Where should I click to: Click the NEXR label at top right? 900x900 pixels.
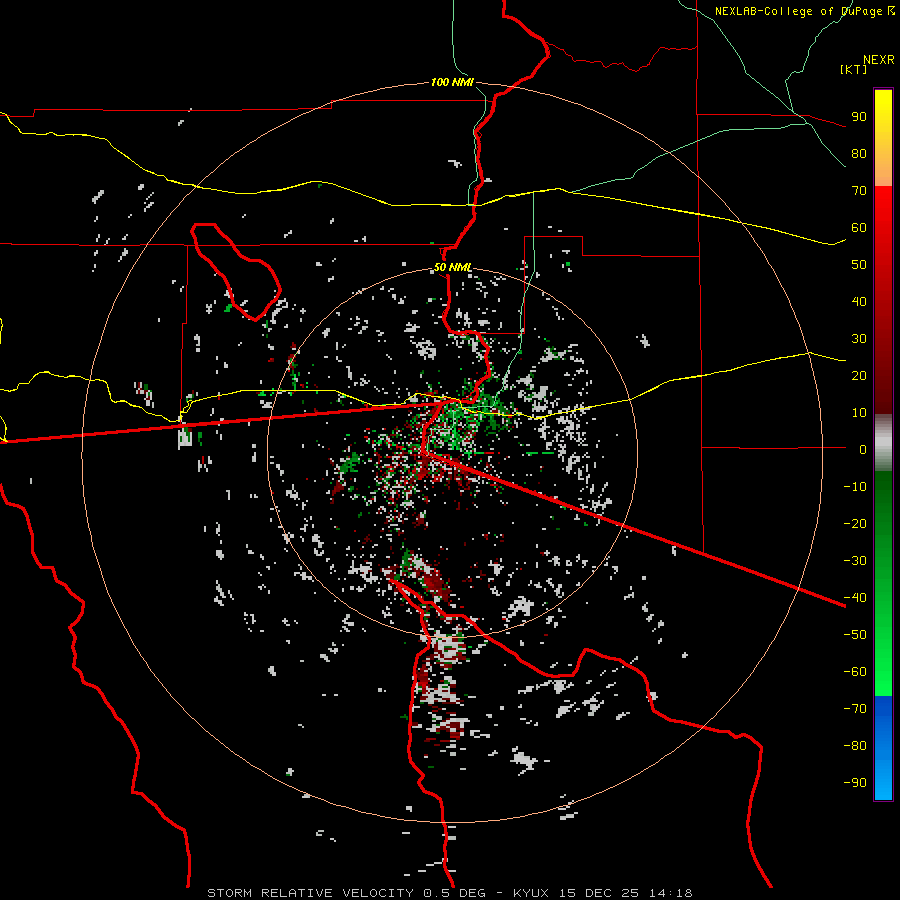(879, 60)
